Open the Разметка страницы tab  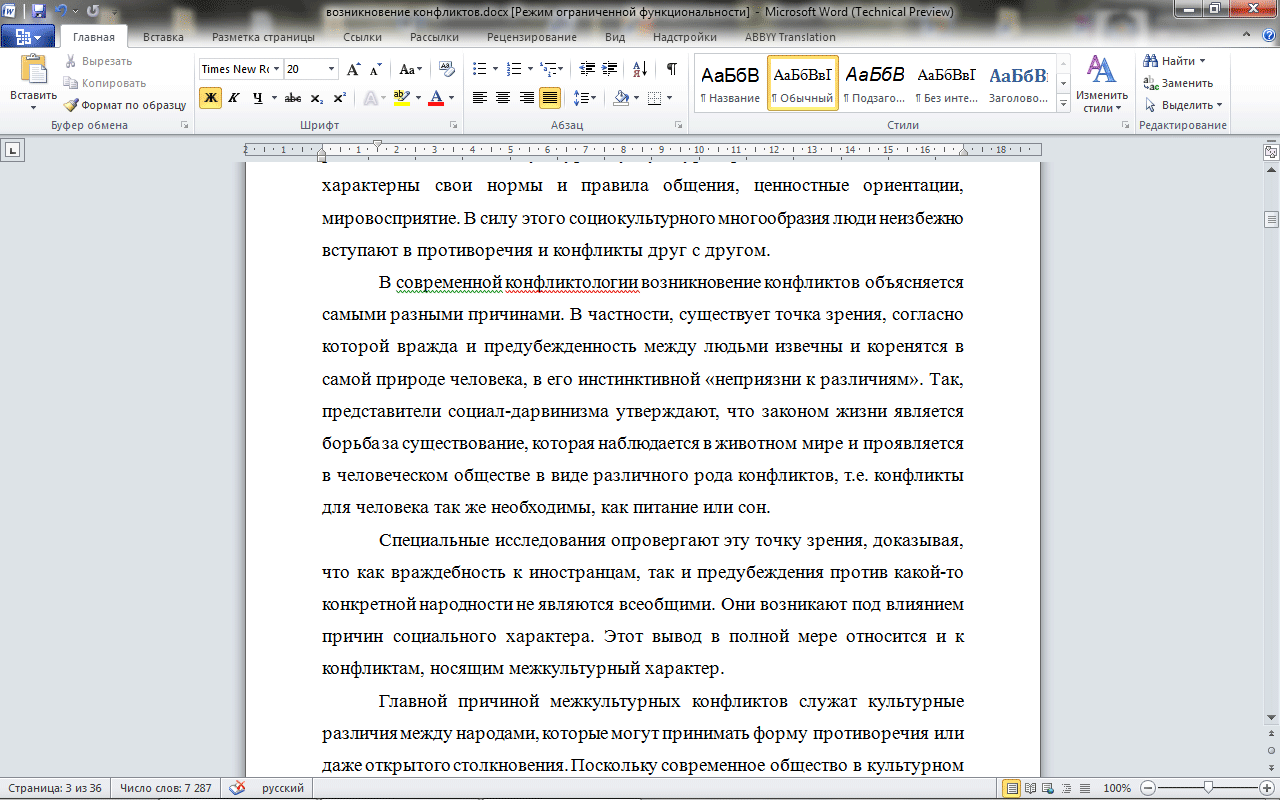pyautogui.click(x=263, y=37)
